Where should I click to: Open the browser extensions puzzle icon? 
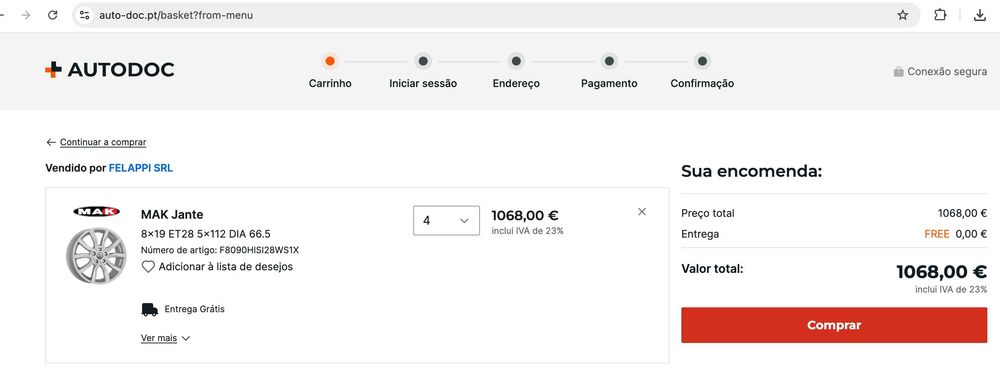coord(940,15)
